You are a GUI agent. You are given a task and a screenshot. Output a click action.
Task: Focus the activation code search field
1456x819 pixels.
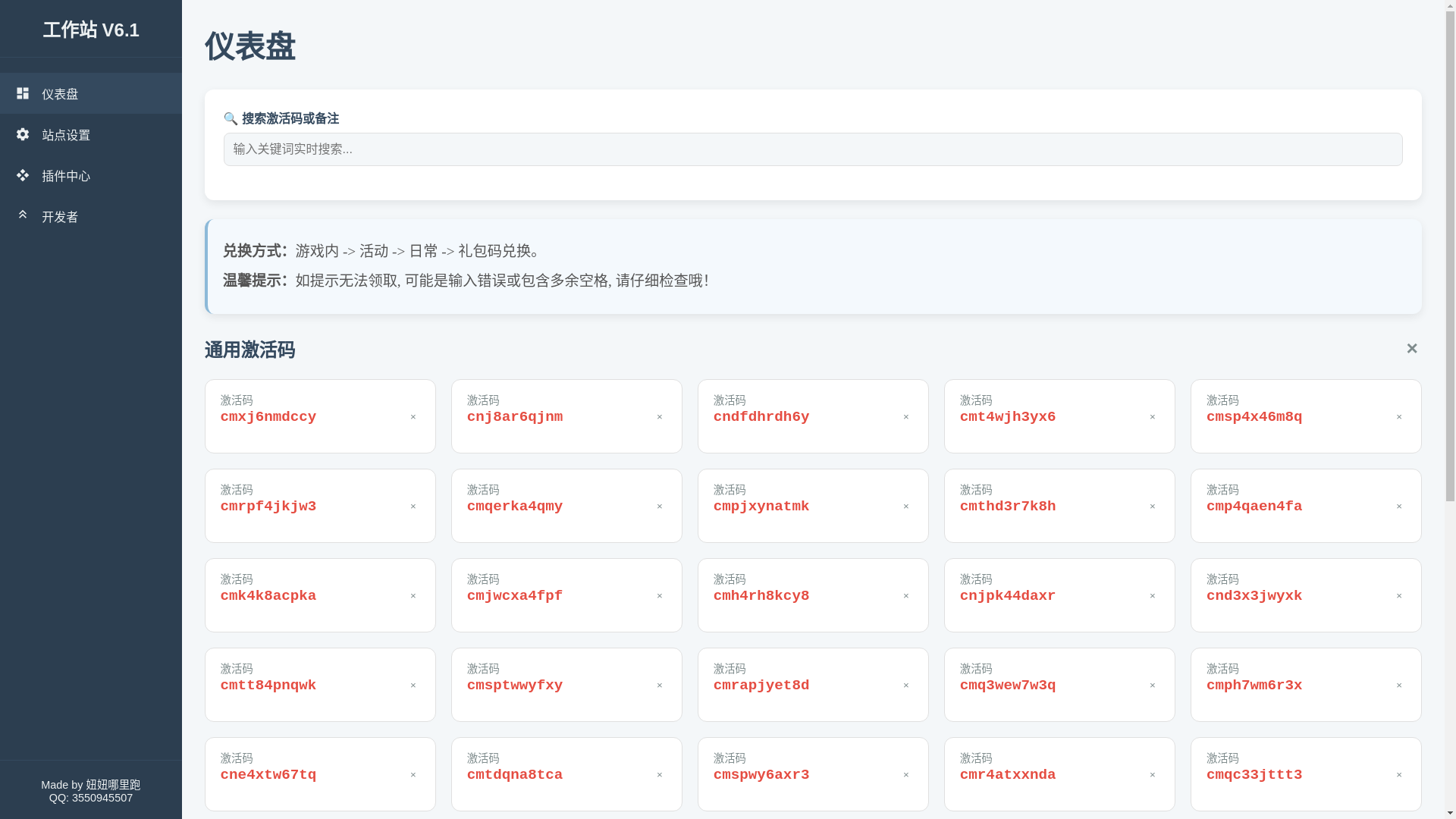[813, 149]
